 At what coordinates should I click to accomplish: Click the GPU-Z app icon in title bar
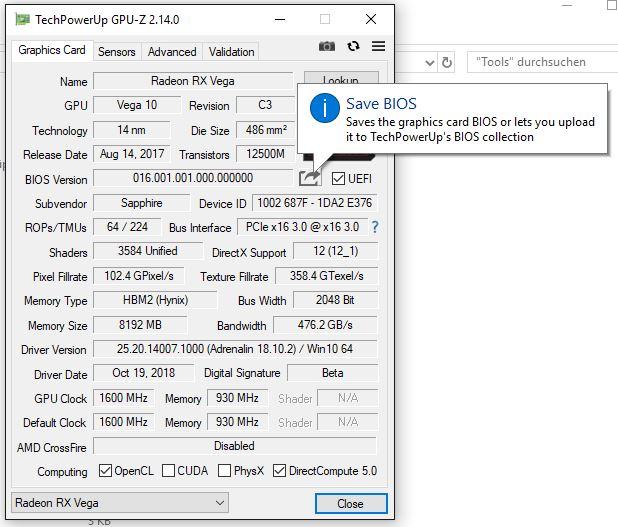click(22, 19)
